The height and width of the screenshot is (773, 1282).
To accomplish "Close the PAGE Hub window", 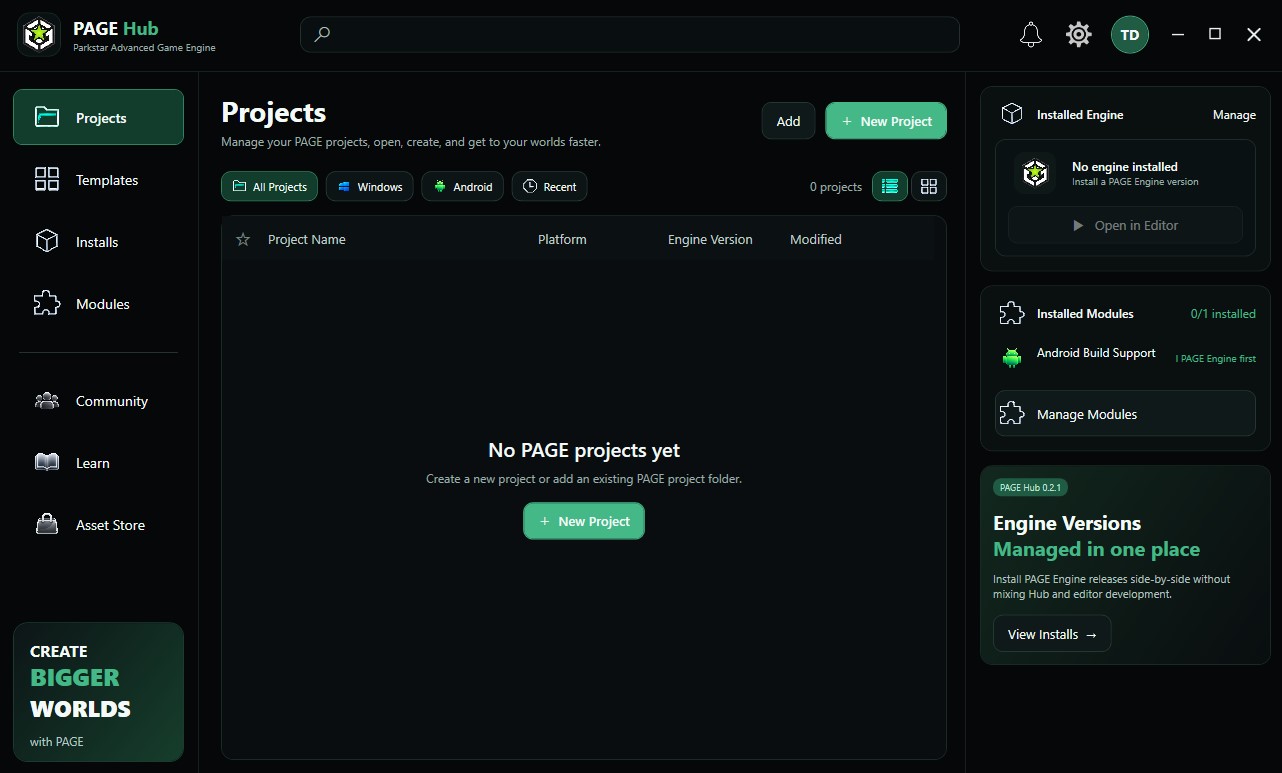I will (x=1254, y=34).
